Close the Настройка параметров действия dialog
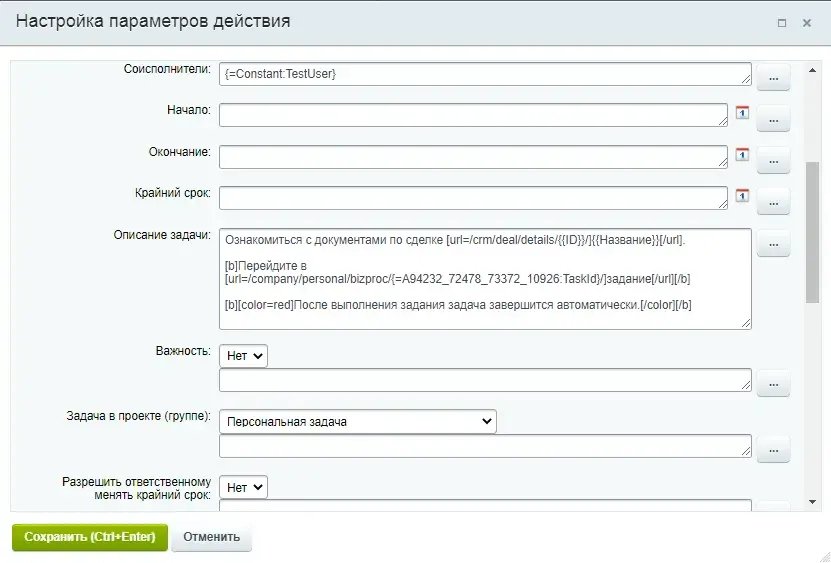This screenshot has height=563, width=831. point(807,22)
